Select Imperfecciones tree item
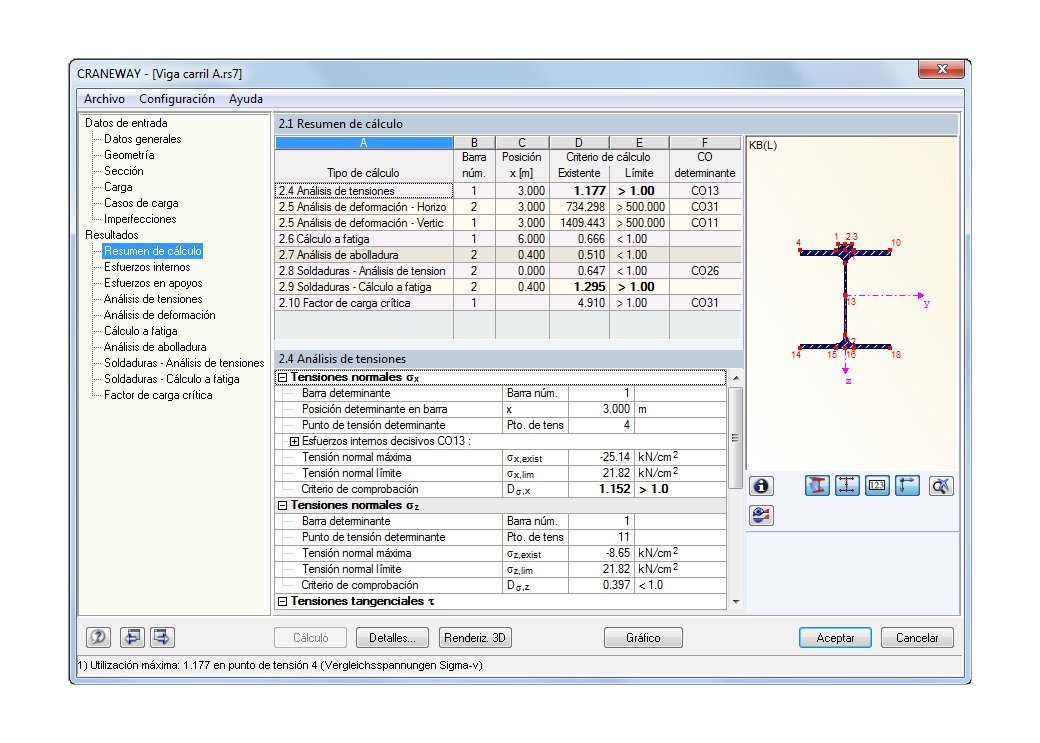The width and height of the screenshot is (1040, 743). point(140,219)
